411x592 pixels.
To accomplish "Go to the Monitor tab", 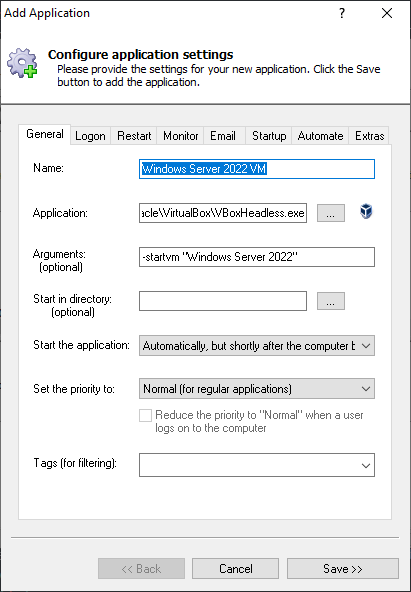I will (180, 136).
